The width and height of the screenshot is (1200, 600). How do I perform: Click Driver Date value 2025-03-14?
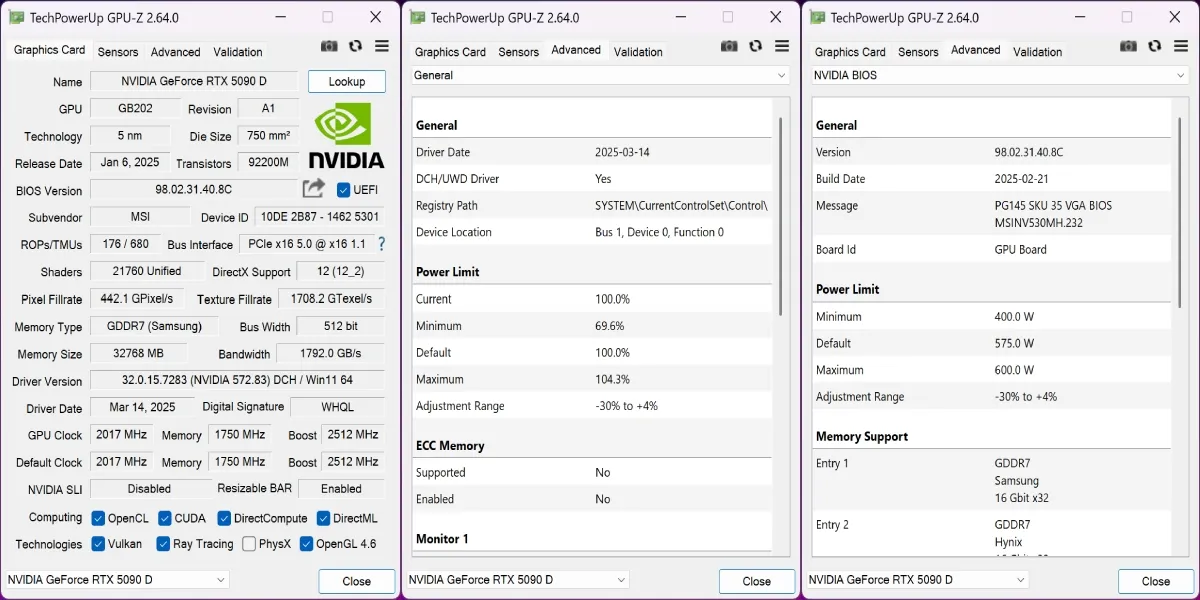pos(623,152)
